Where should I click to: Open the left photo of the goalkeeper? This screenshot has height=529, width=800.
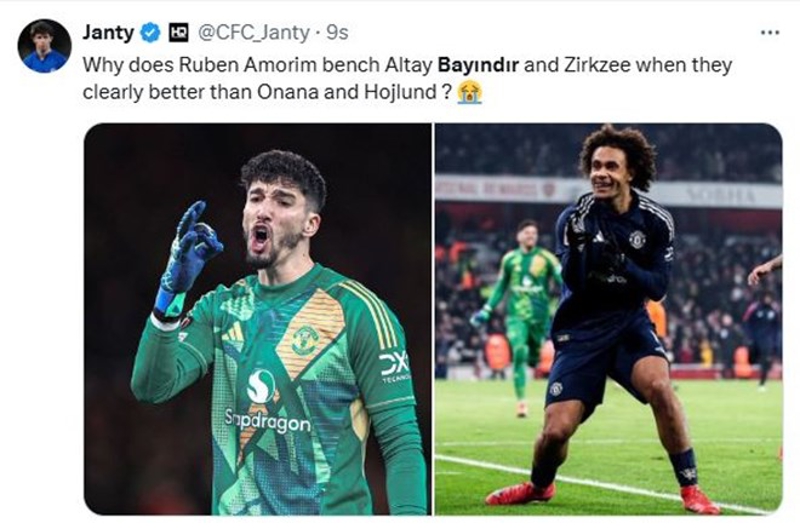click(x=258, y=319)
